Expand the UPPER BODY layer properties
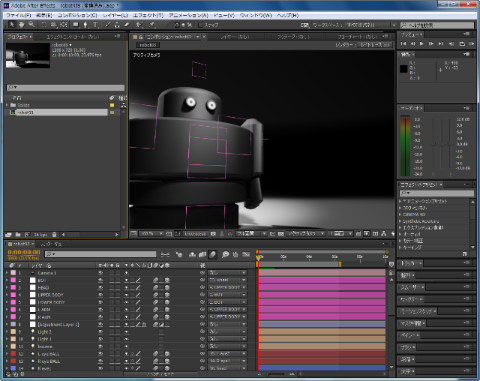 point(7,295)
